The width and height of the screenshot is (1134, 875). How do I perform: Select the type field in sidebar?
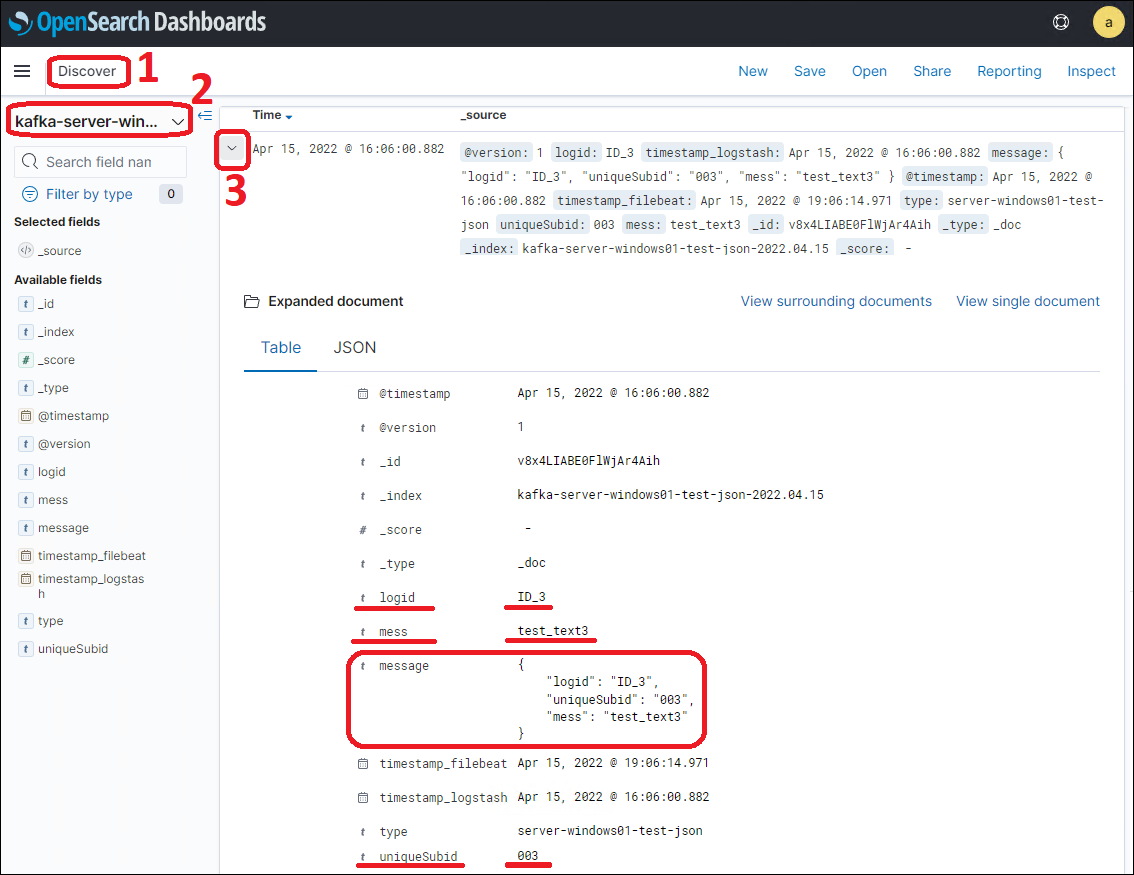(51, 620)
